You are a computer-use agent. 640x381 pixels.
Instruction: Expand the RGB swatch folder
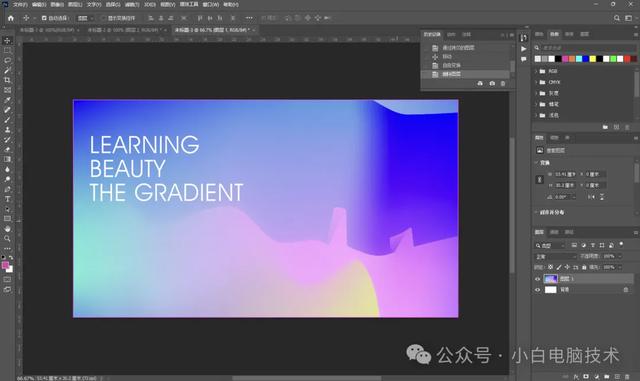[536, 71]
